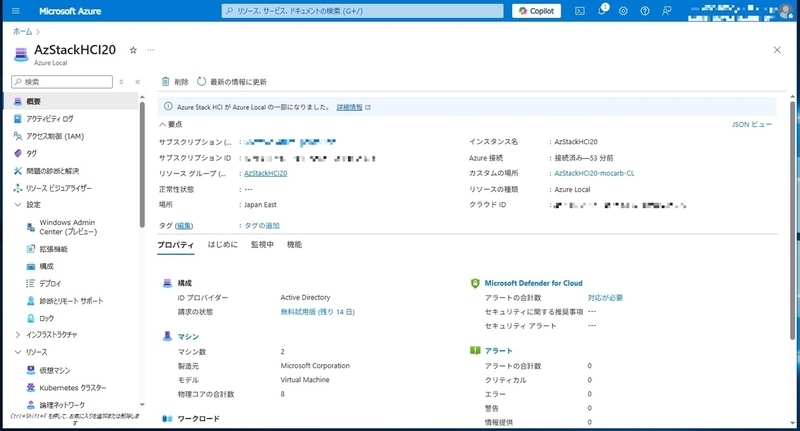Click the ホーム breadcrumb link
This screenshot has height=431, width=800.
[22, 31]
